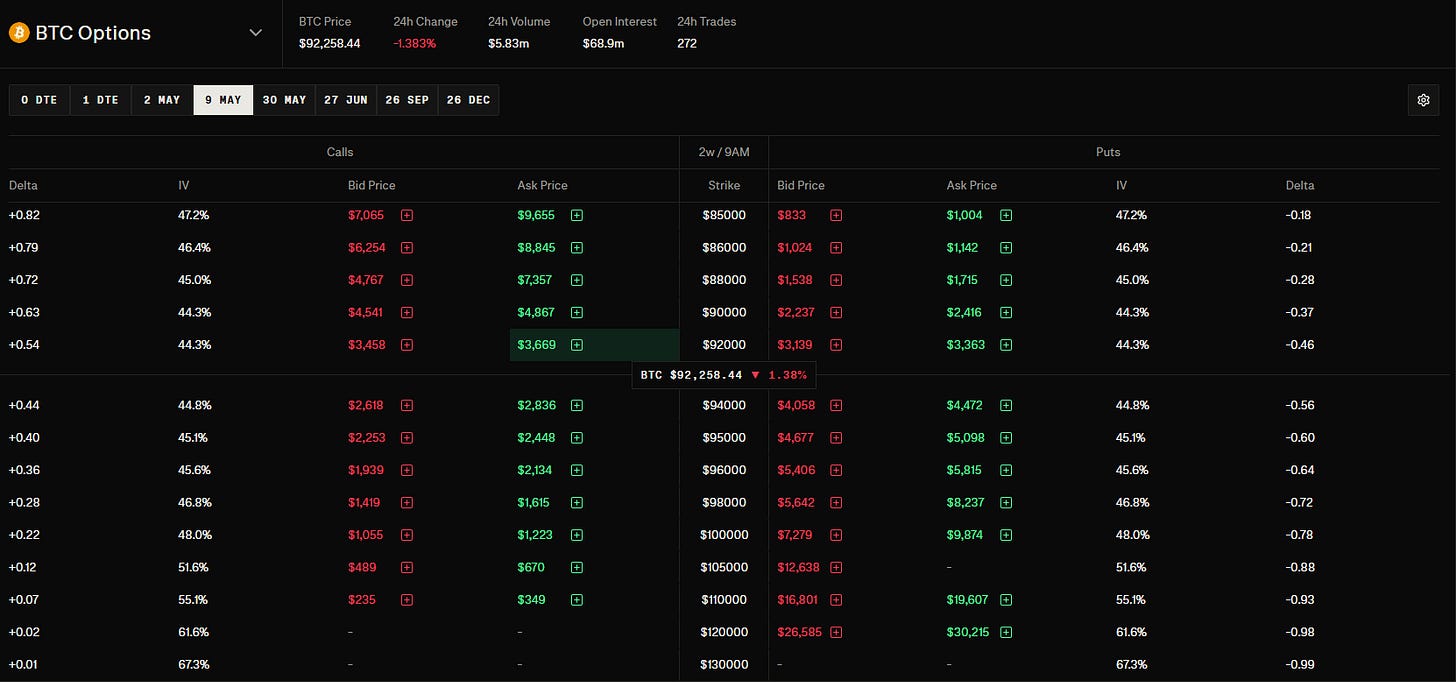Click green plus beside $30,215 put ask

[1006, 632]
